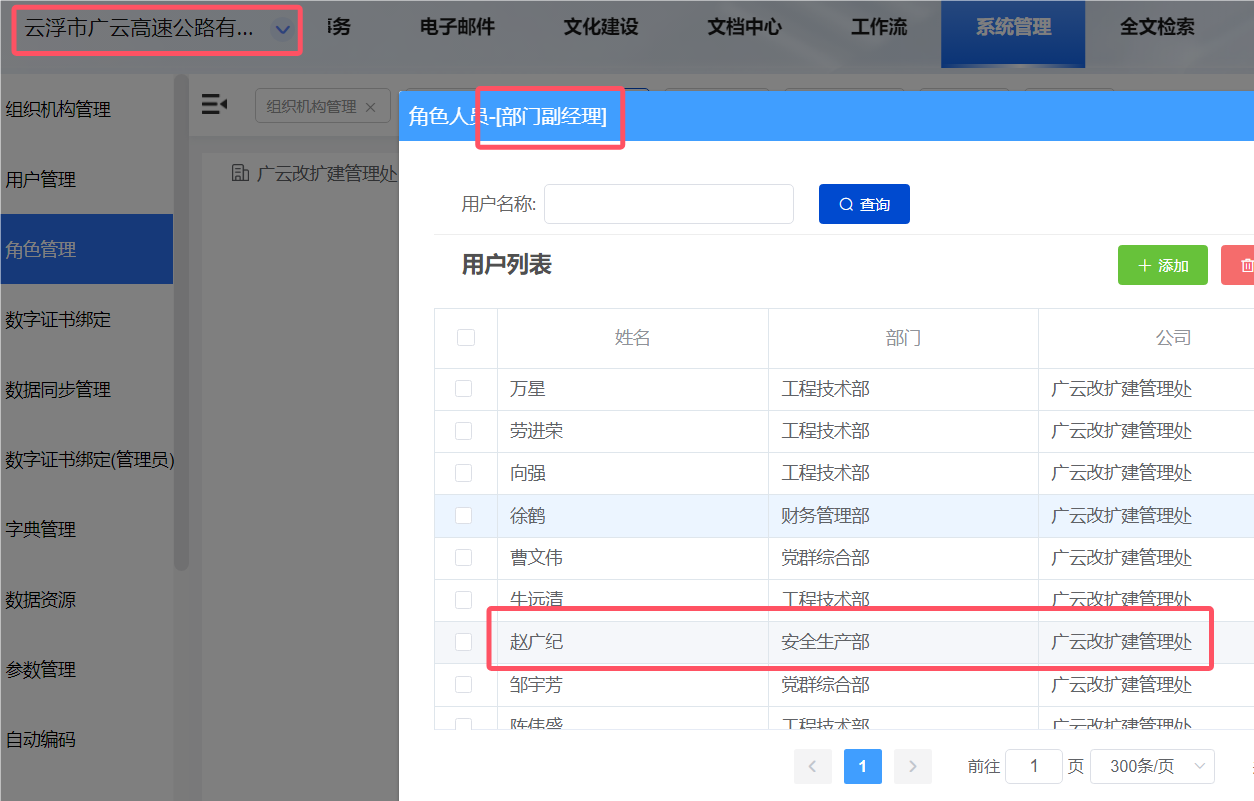The image size is (1254, 801).
Task: Click 党群综合部 in 曹文伟's row
Action: point(825,558)
